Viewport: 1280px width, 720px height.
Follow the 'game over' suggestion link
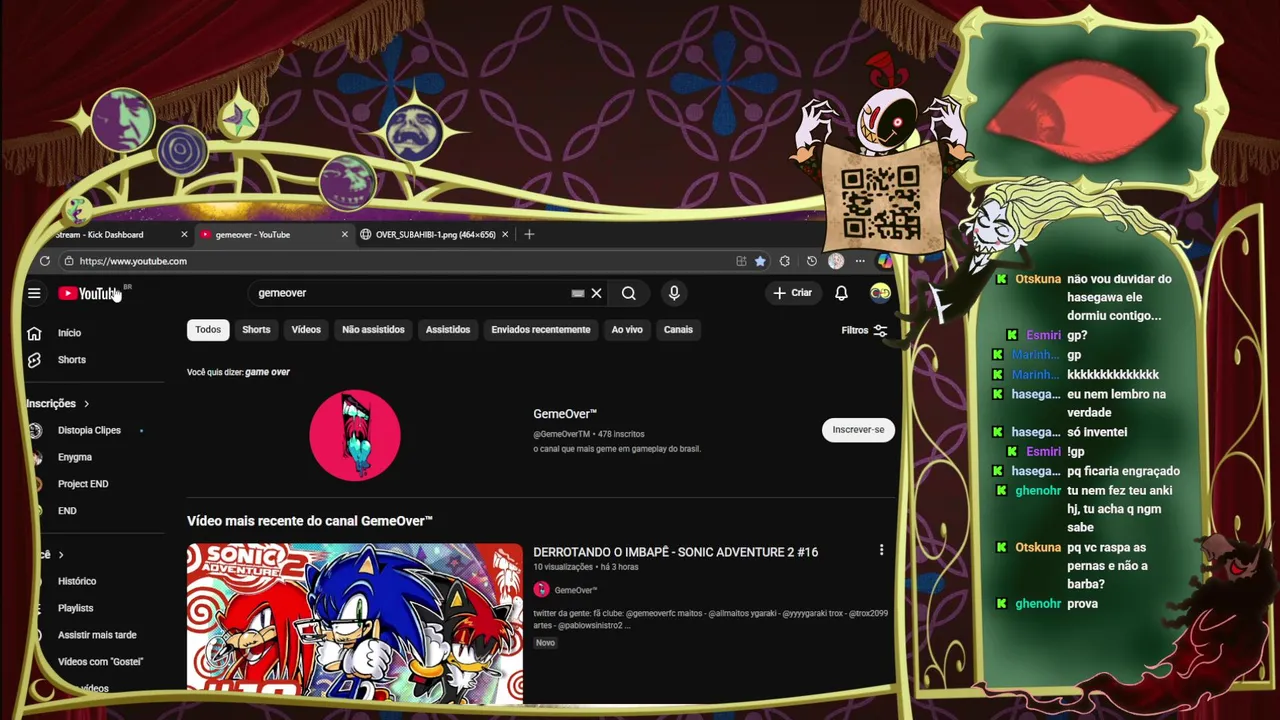pos(267,372)
